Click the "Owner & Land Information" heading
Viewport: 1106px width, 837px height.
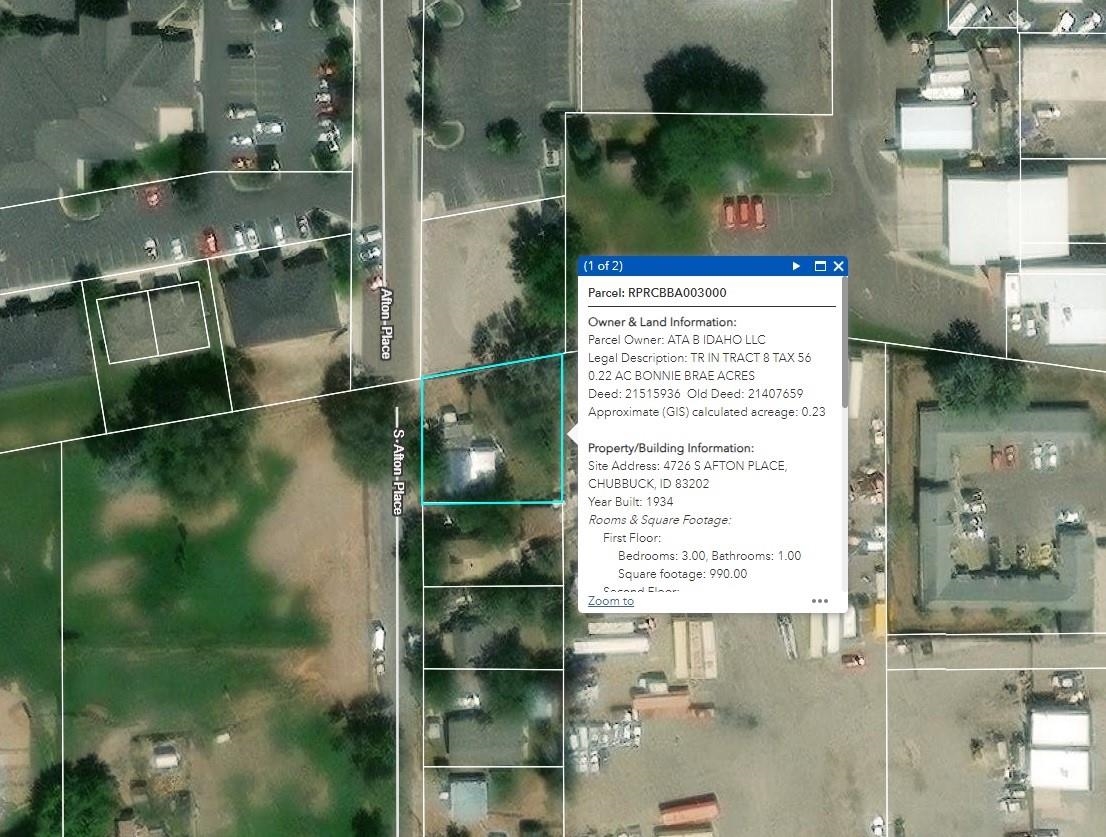pyautogui.click(x=661, y=322)
